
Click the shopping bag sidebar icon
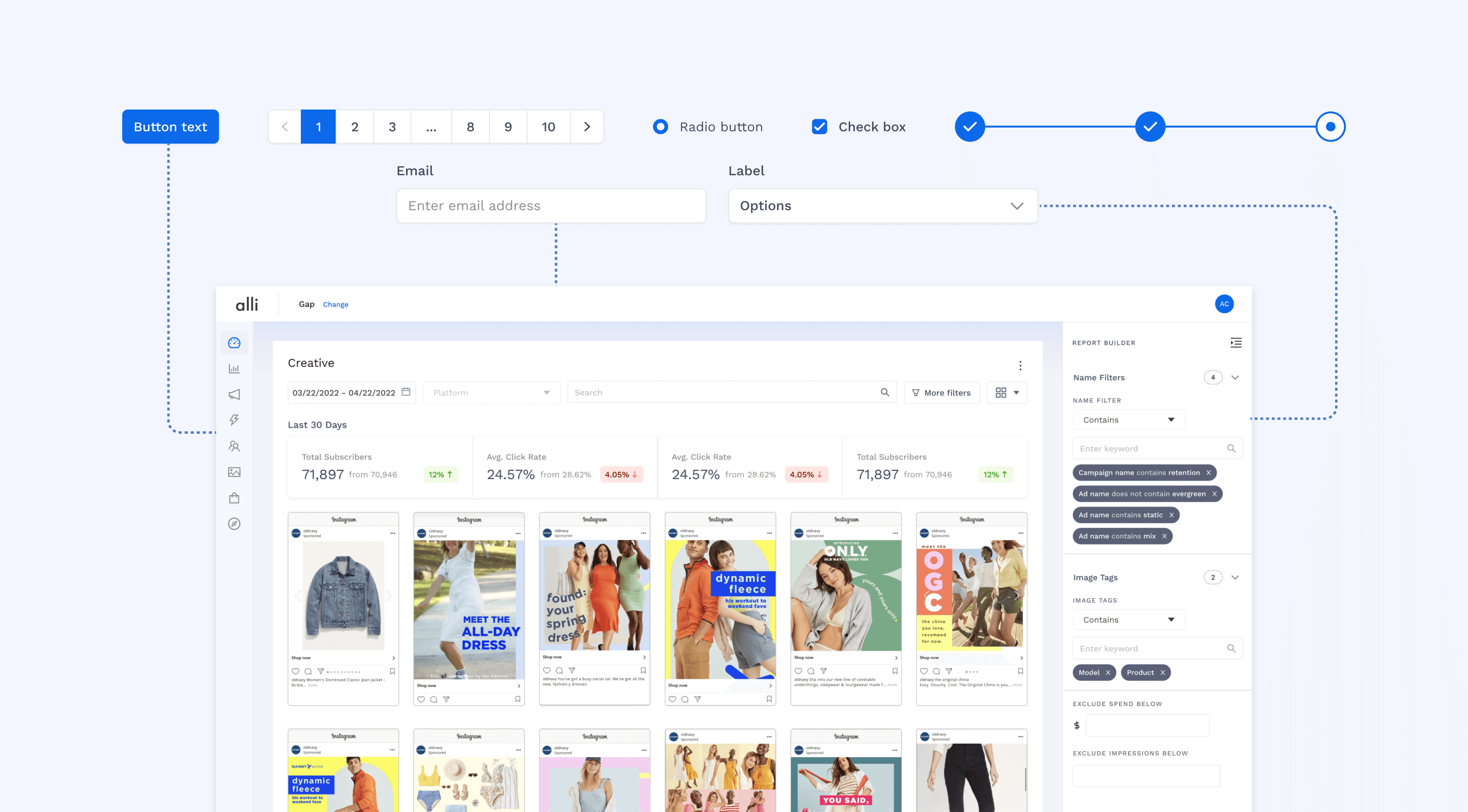click(x=234, y=498)
